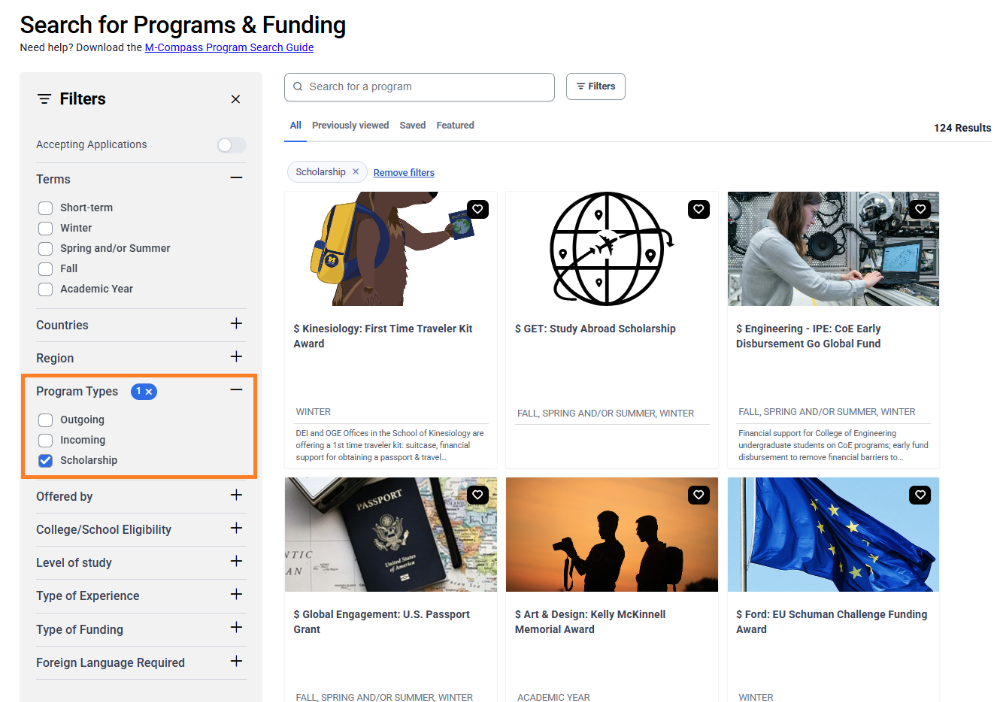Check the Short-term terms checkbox
The image size is (1000, 702).
[x=45, y=207]
